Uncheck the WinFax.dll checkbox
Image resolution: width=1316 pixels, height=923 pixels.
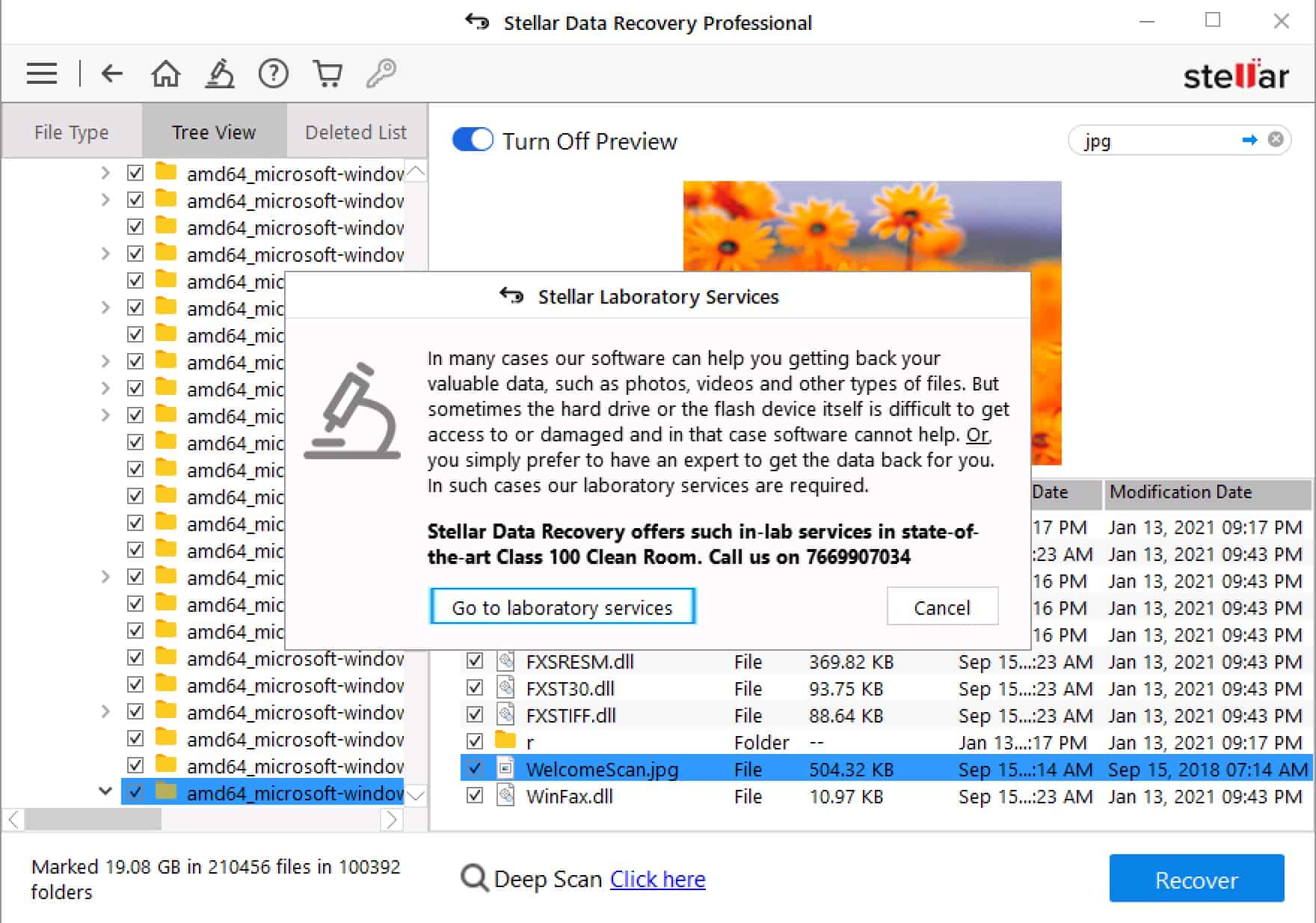tap(475, 795)
